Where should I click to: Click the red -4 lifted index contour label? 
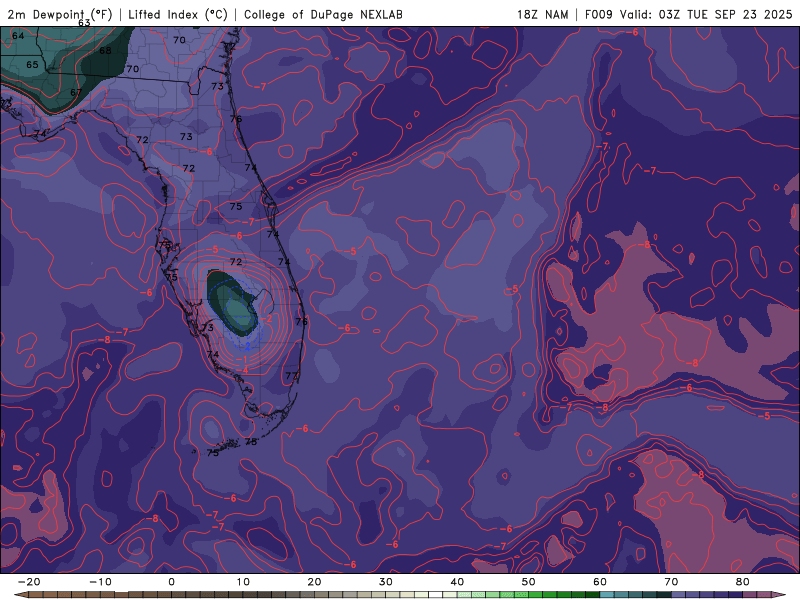[x=243, y=370]
